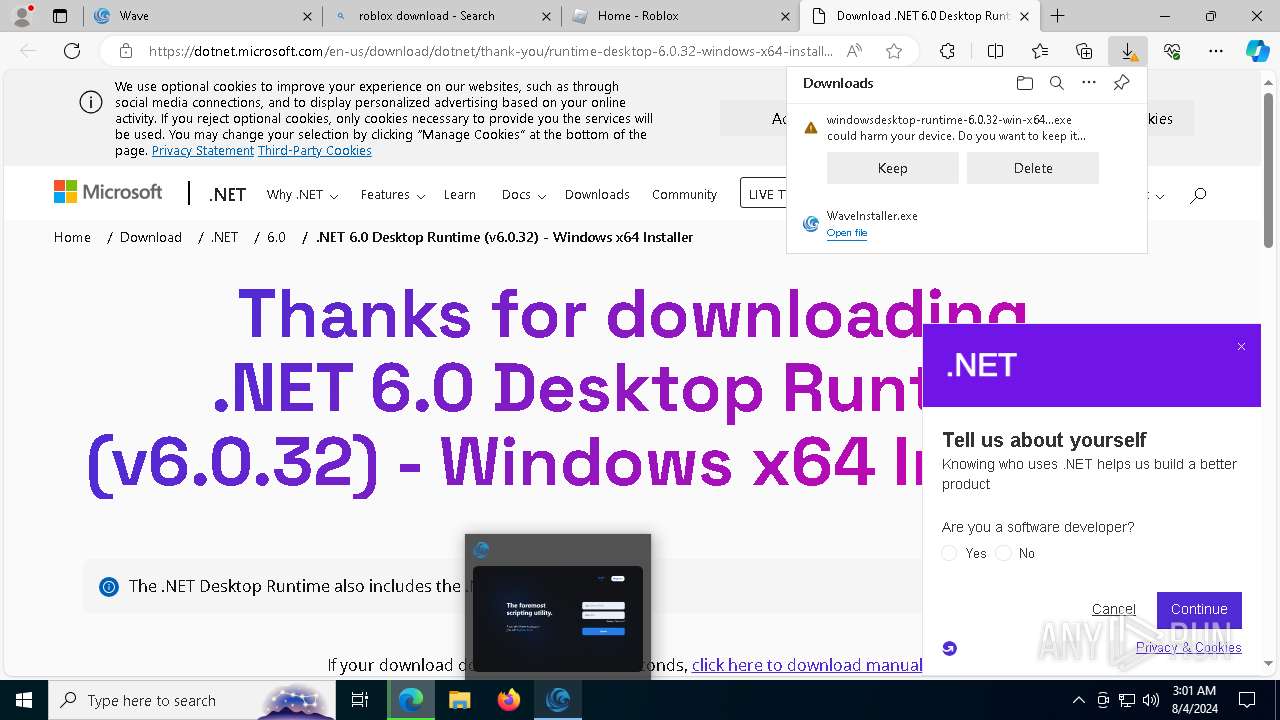The width and height of the screenshot is (1280, 720).
Task: Click the site search magnifier icon
Action: (1198, 195)
